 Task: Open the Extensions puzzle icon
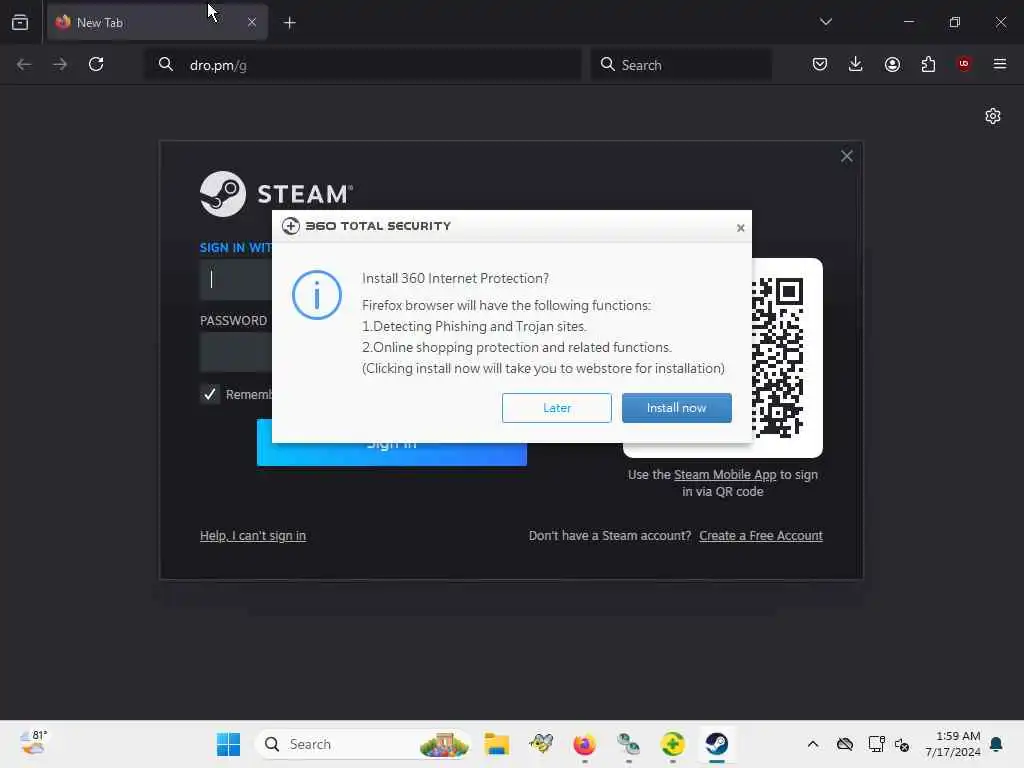click(928, 64)
